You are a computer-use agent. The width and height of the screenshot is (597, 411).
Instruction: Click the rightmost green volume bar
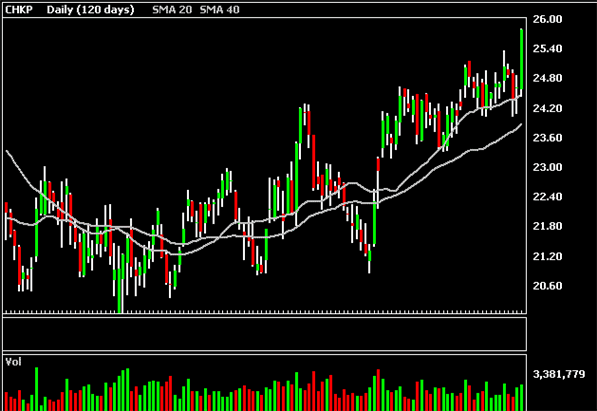point(521,398)
